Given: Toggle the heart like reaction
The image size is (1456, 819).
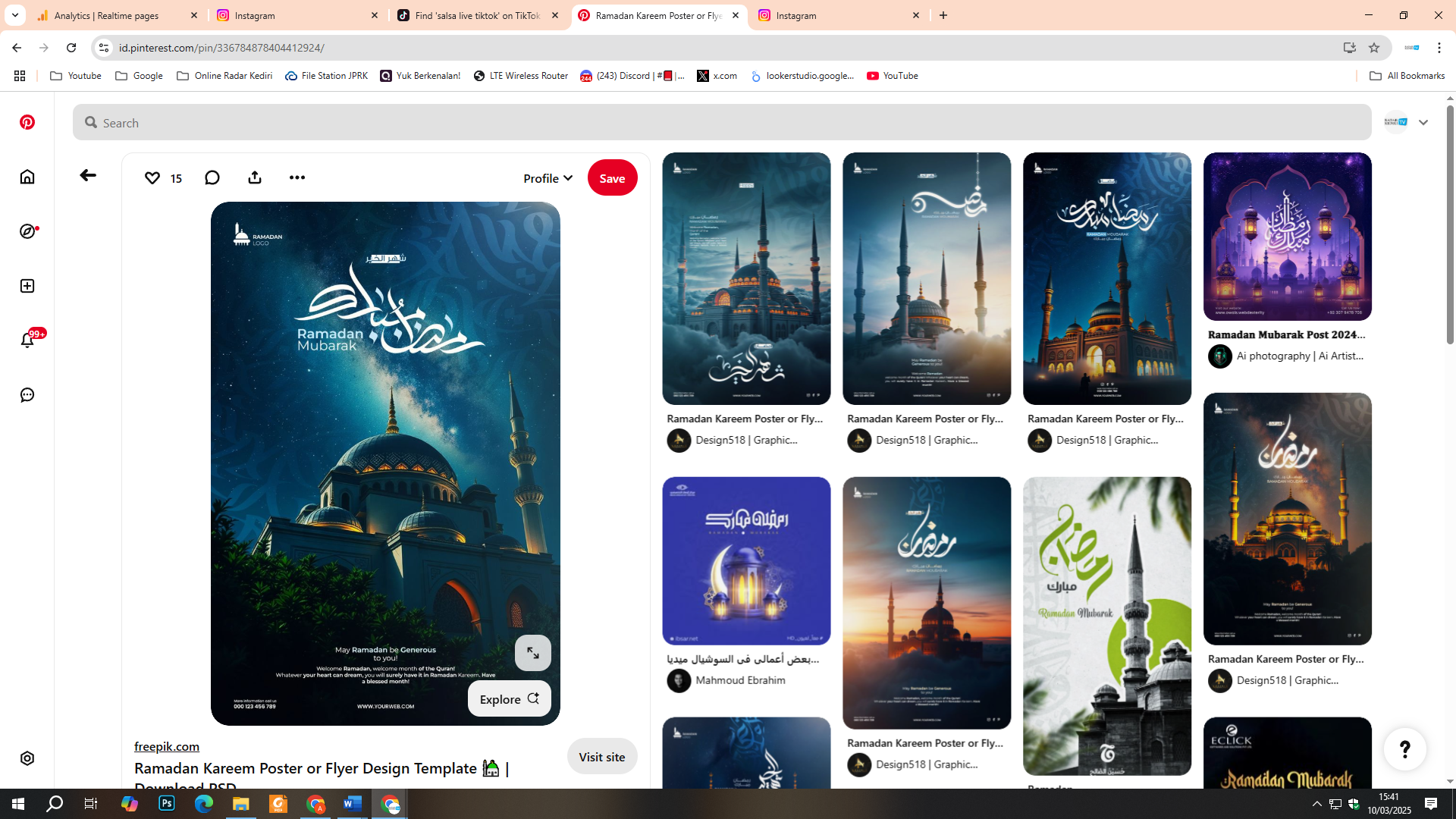Looking at the screenshot, I should (152, 177).
